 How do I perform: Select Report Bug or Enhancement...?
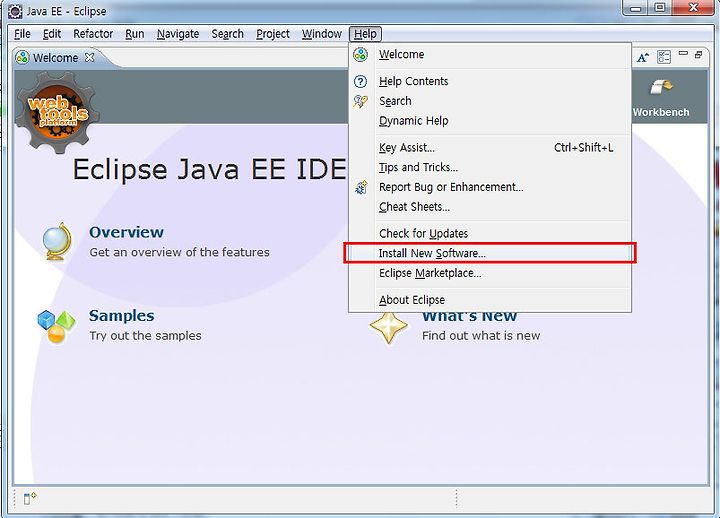(x=490, y=187)
